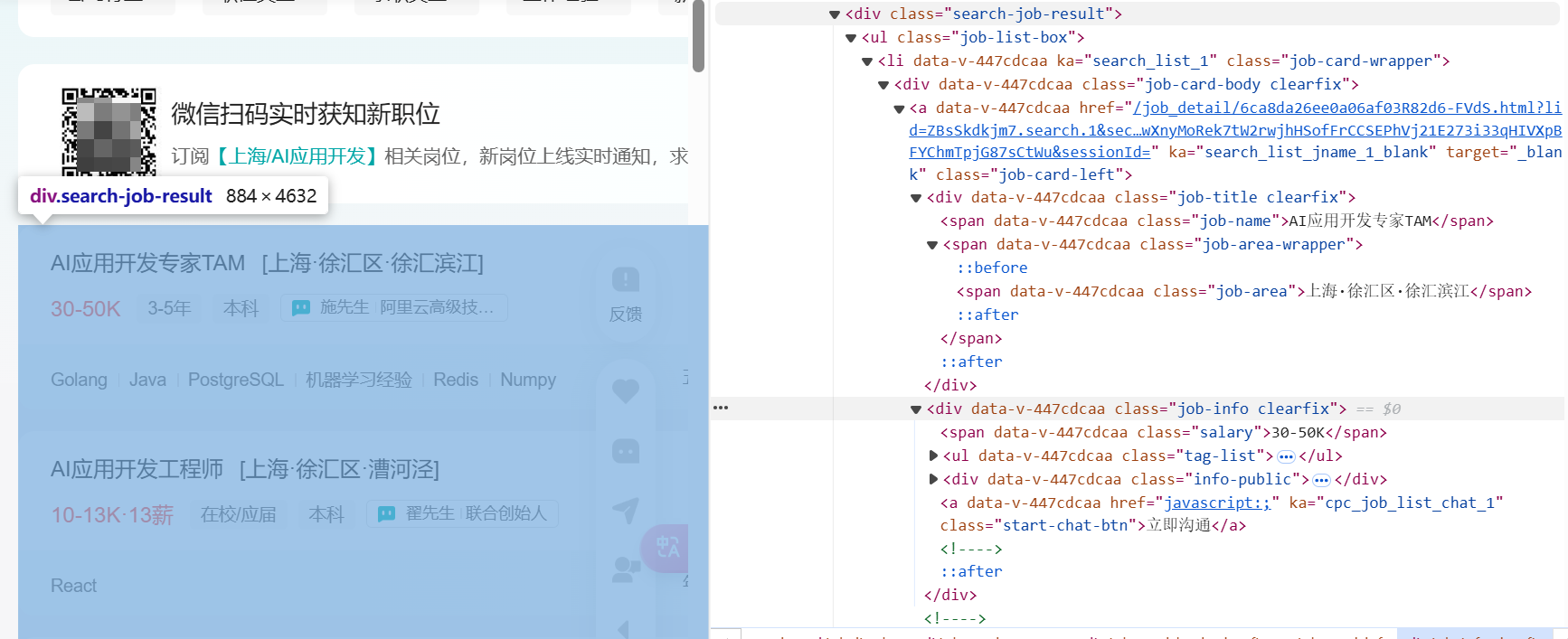The height and width of the screenshot is (639, 1568).
Task: Click the three-dot icon beside job-info node
Action: click(721, 408)
